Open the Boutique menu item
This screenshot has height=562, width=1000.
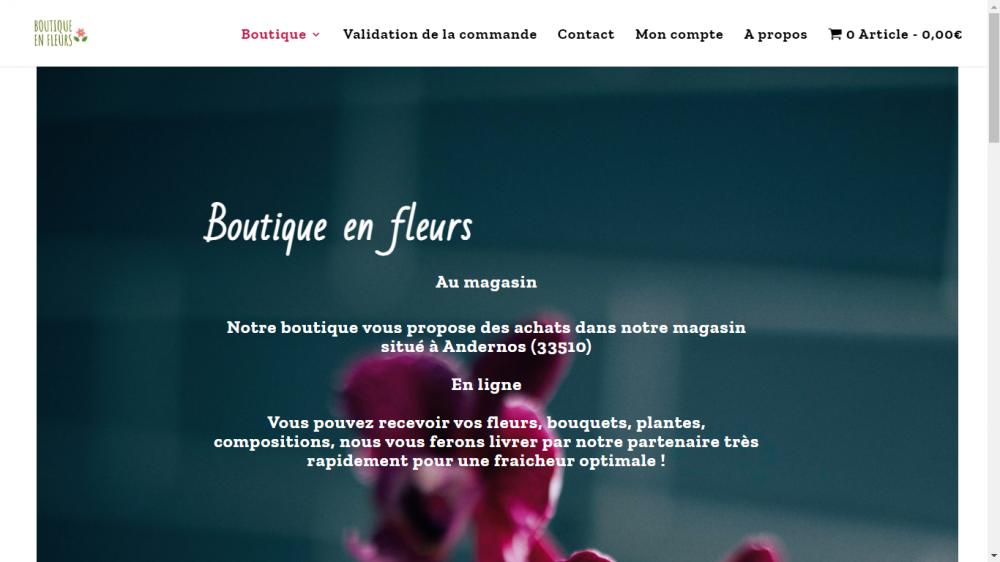(274, 34)
